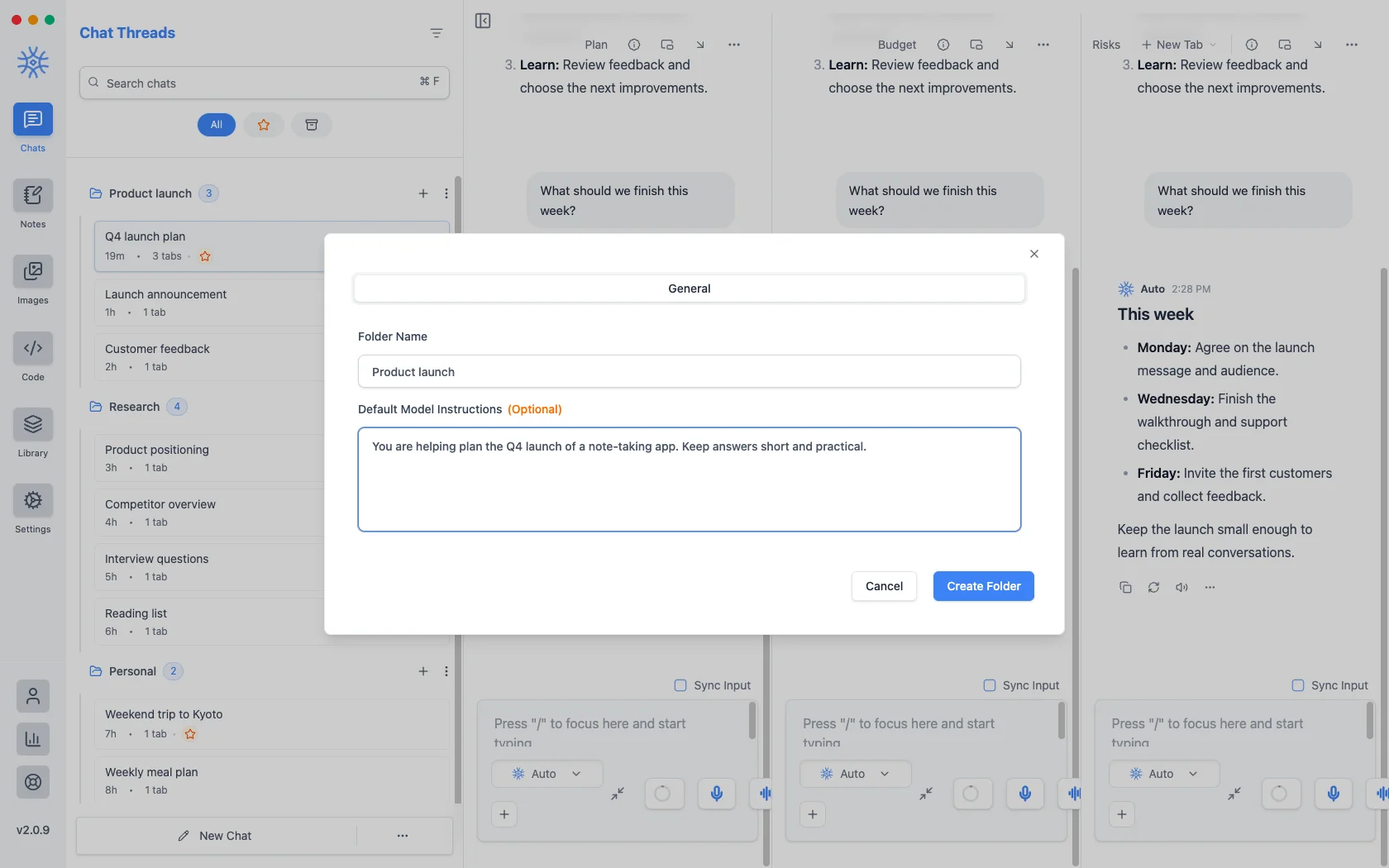Collapse the chat threads sidebar panel

pos(483,21)
